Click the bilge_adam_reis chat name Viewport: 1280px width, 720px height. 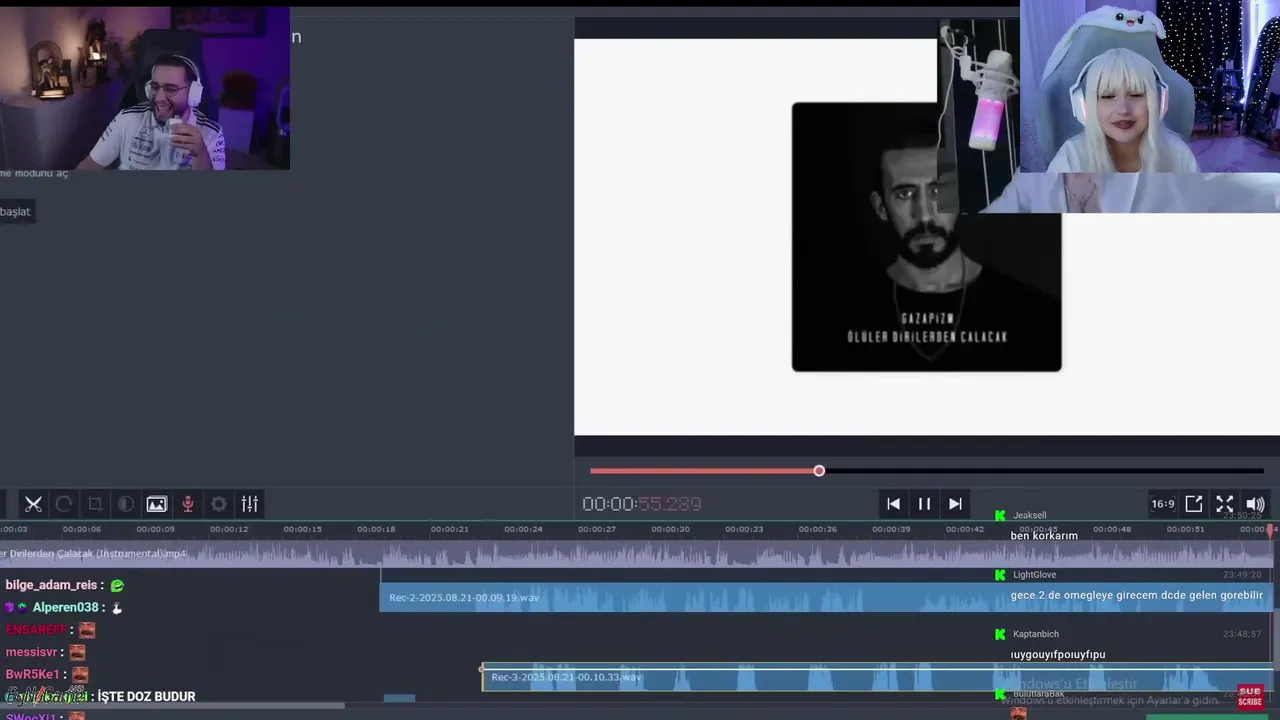point(51,585)
